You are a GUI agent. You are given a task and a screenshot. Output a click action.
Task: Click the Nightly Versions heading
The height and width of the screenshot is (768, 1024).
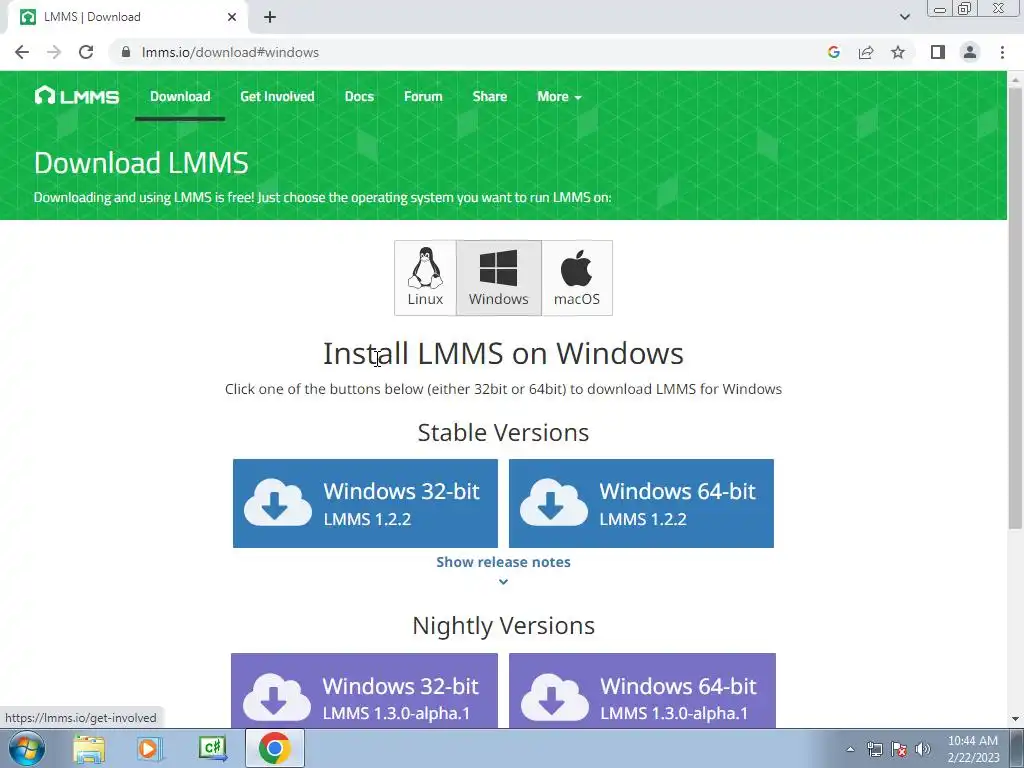(x=503, y=626)
